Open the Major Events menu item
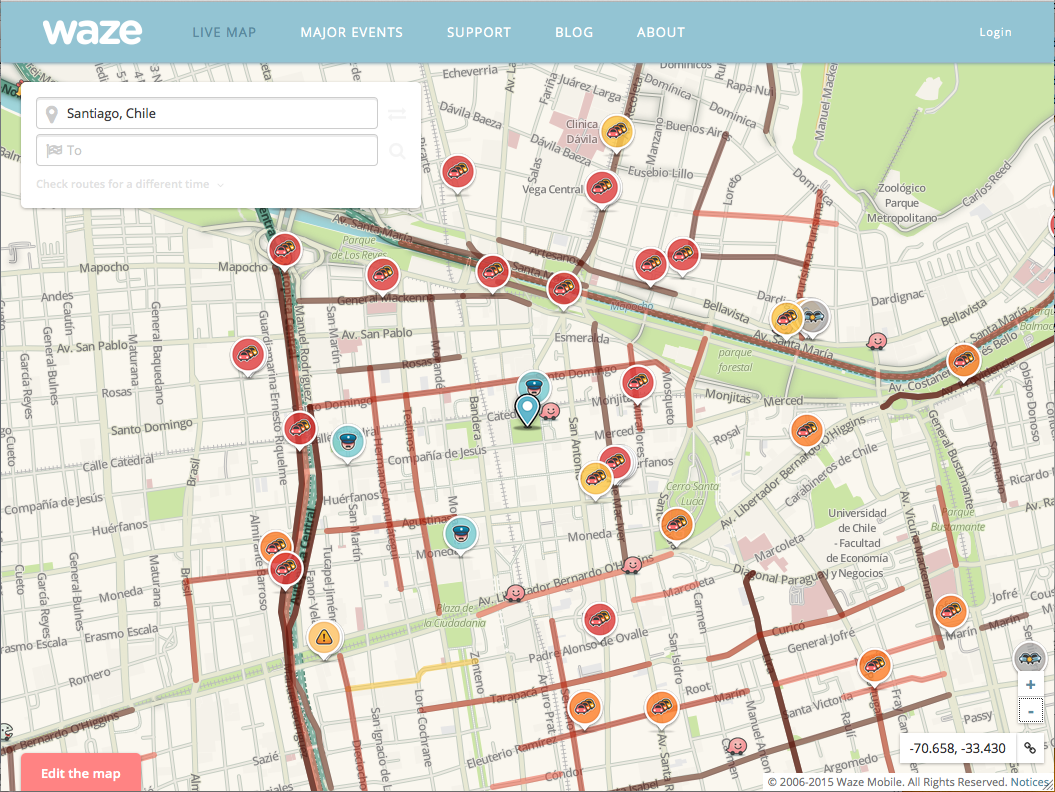This screenshot has height=792, width=1055. tap(351, 32)
